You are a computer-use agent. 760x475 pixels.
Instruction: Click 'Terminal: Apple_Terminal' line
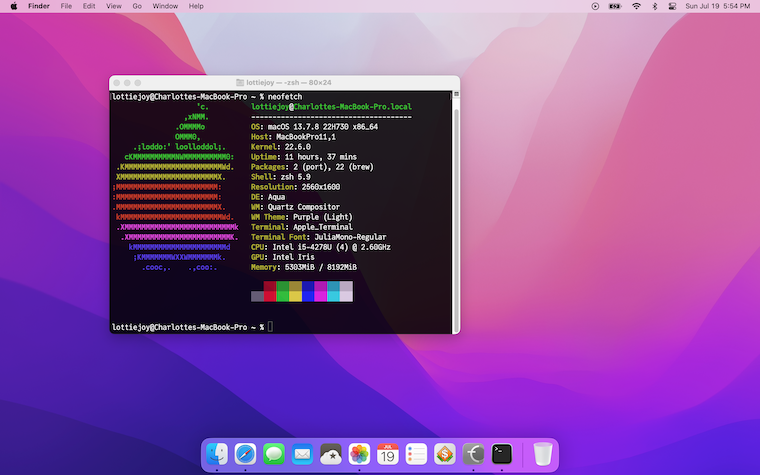pos(302,227)
